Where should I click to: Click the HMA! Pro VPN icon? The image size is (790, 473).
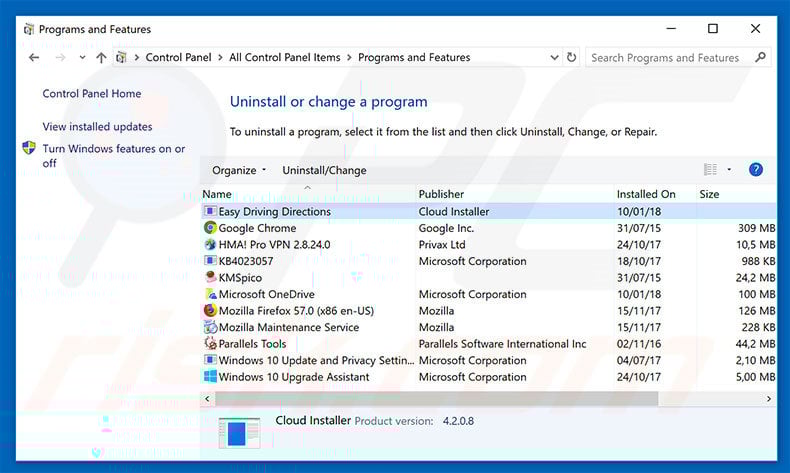pos(210,245)
